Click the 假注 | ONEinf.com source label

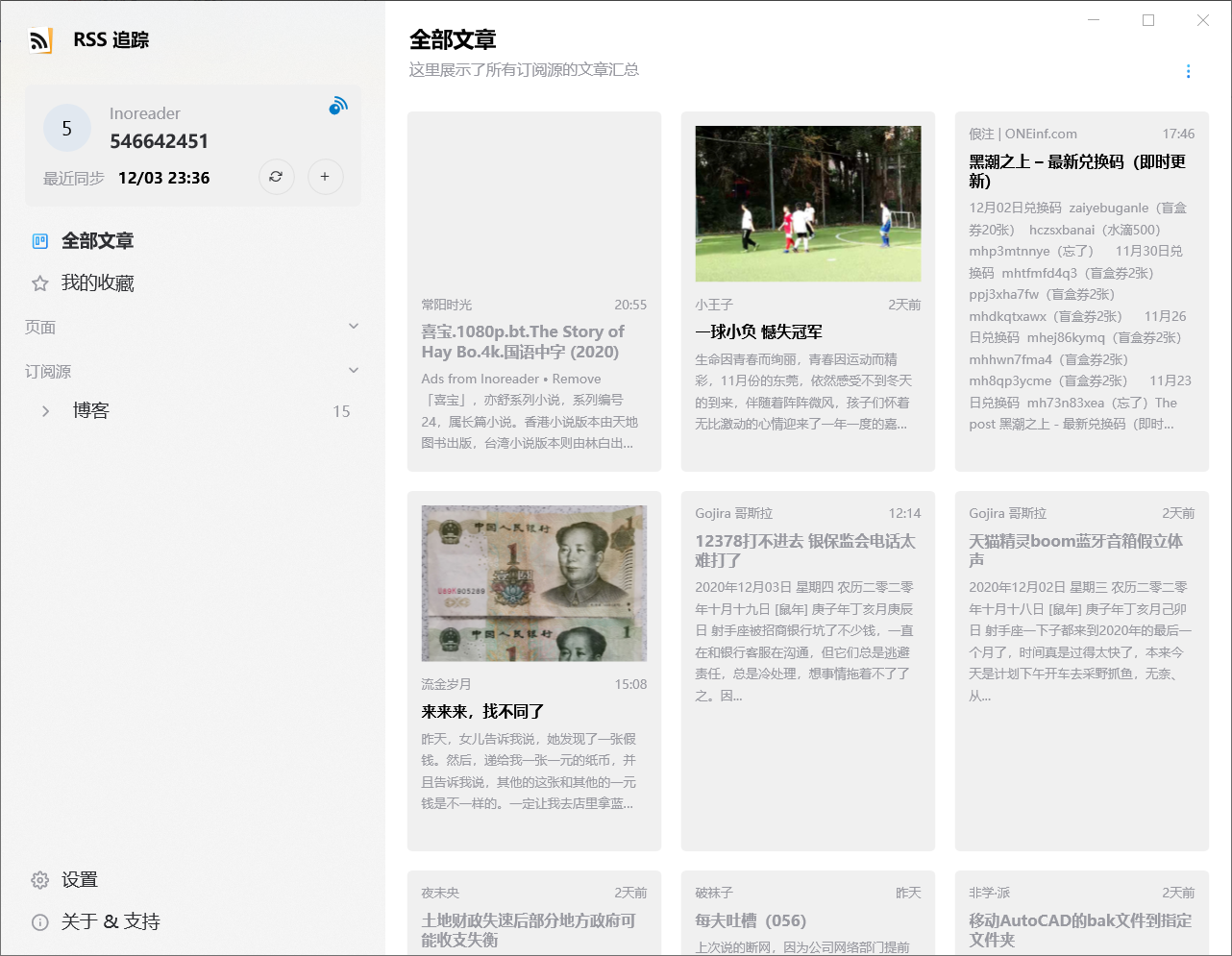click(1023, 134)
